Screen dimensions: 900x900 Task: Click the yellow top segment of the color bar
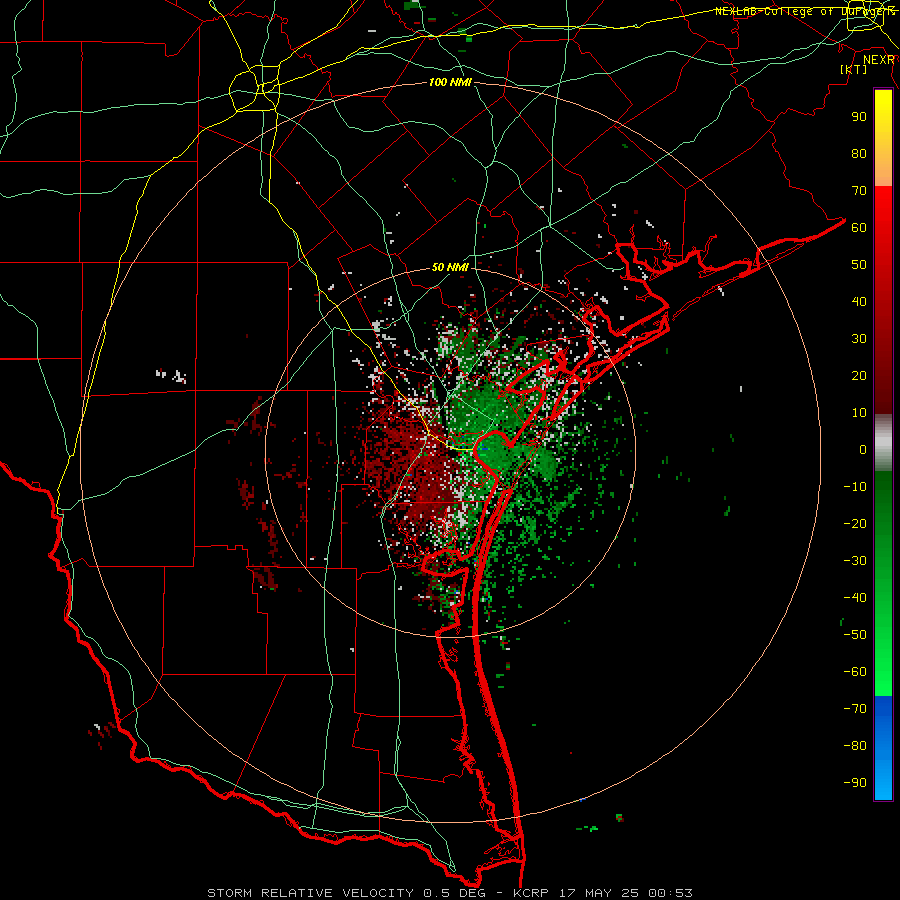pyautogui.click(x=883, y=138)
